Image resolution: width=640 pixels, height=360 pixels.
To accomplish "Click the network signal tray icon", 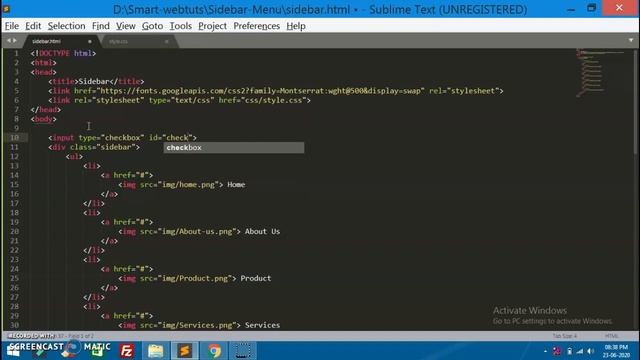I will pyautogui.click(x=580, y=351).
